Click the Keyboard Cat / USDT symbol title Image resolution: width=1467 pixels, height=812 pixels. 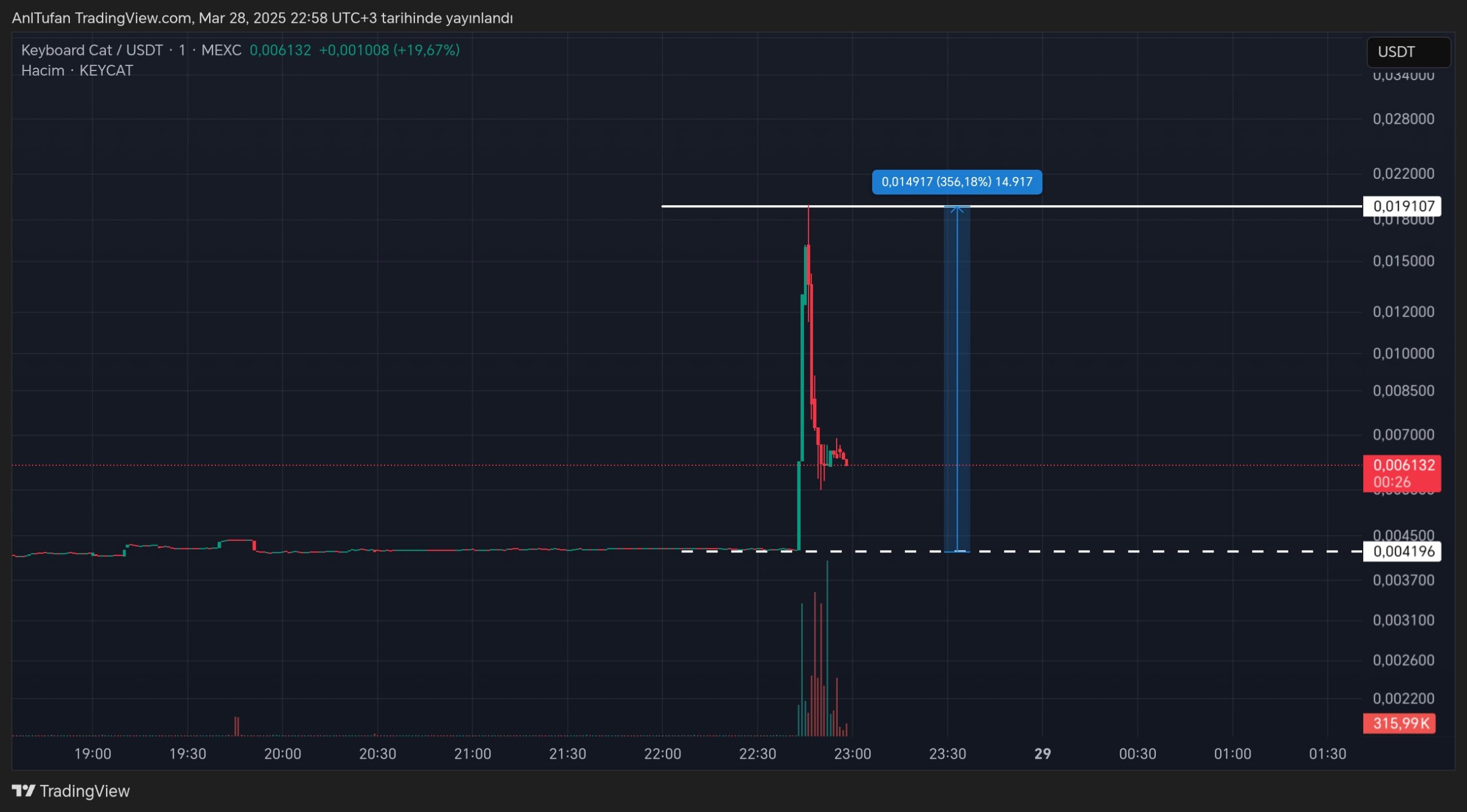tap(92, 50)
